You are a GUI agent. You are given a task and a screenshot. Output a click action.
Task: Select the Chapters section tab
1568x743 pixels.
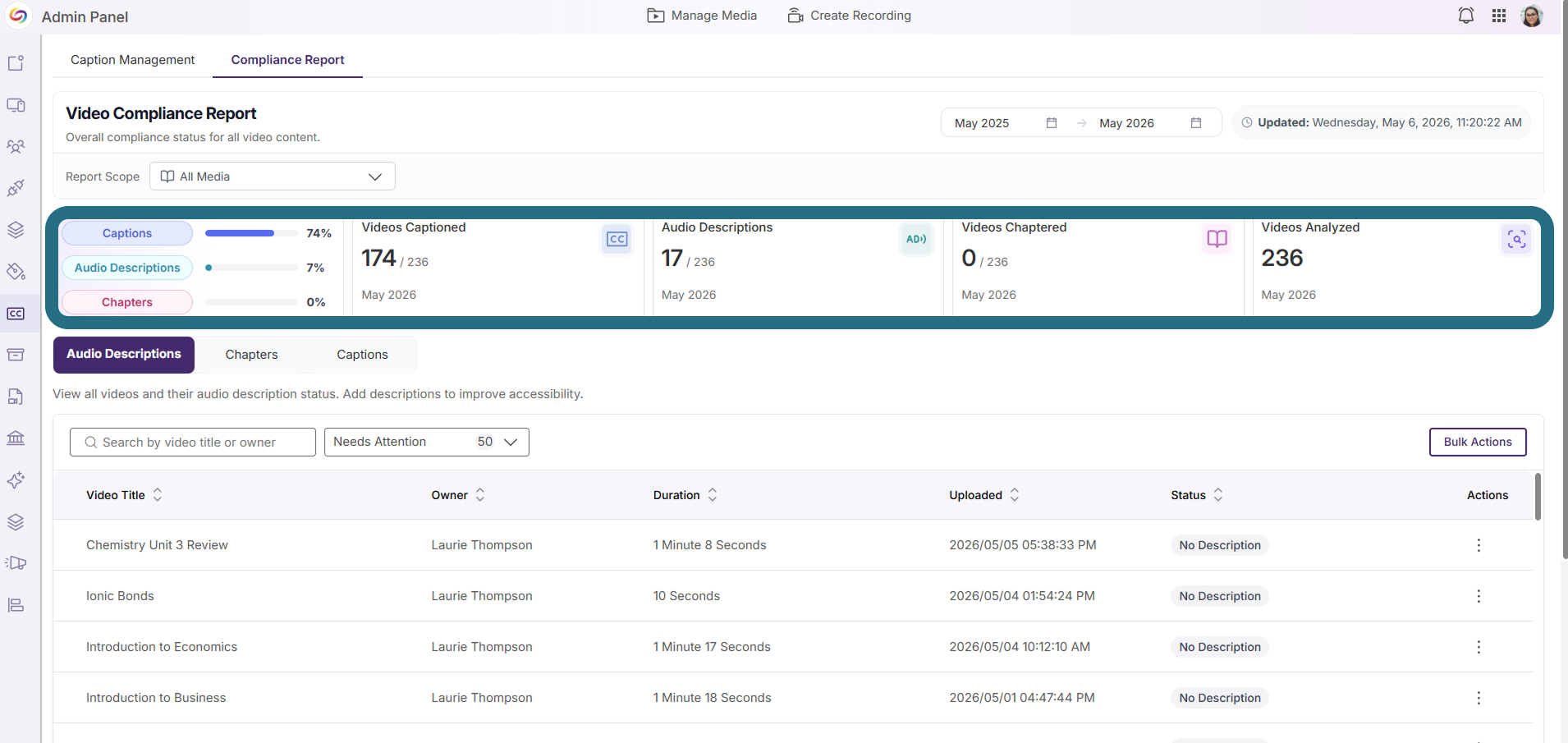pyautogui.click(x=252, y=355)
